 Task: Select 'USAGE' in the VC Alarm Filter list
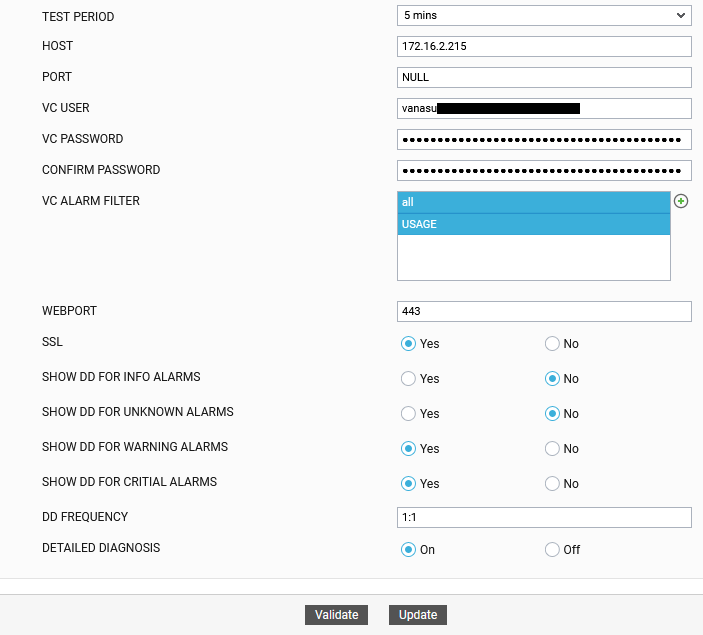533,224
